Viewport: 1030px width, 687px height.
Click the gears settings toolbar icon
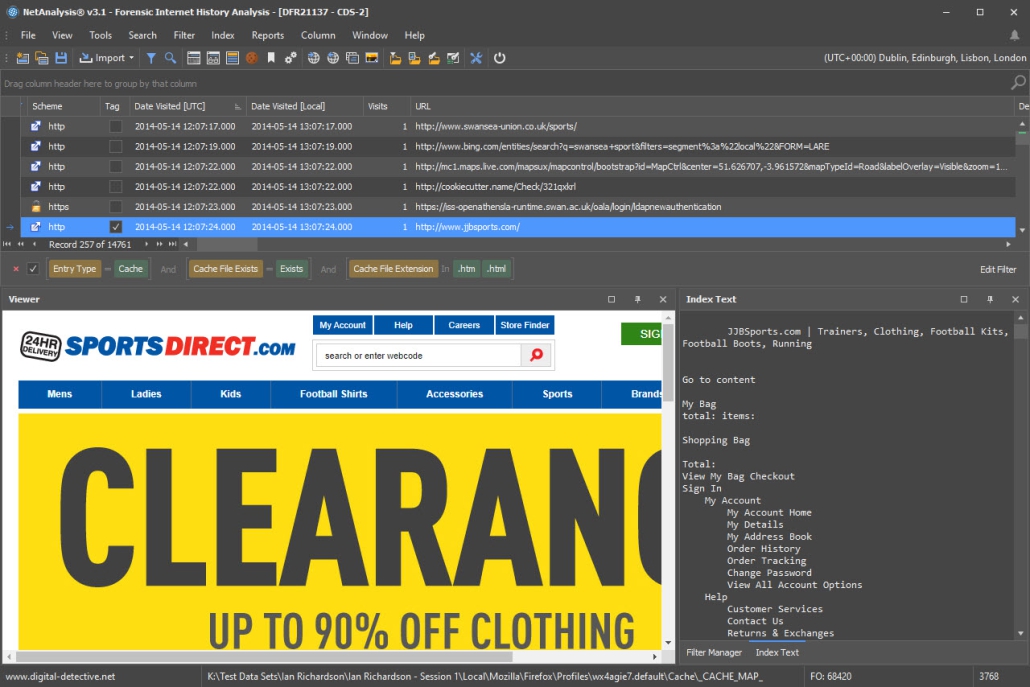click(290, 58)
